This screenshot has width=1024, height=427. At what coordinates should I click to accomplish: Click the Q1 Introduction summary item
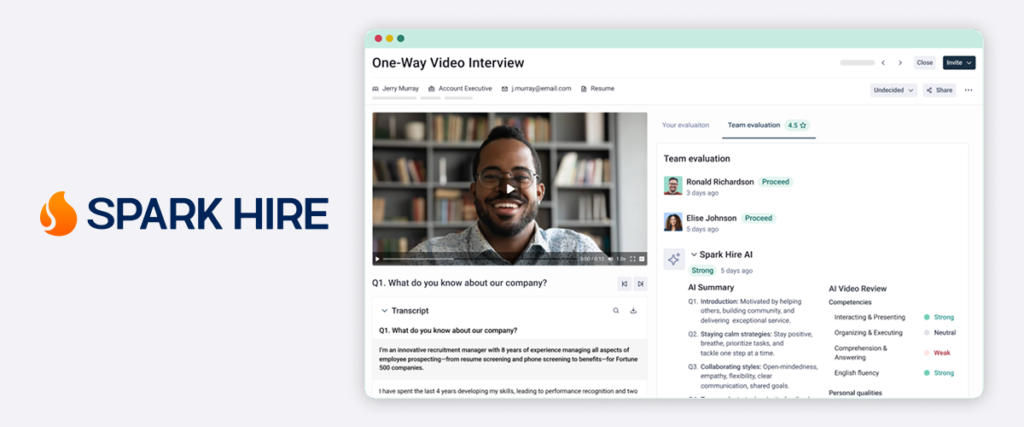[x=746, y=311]
